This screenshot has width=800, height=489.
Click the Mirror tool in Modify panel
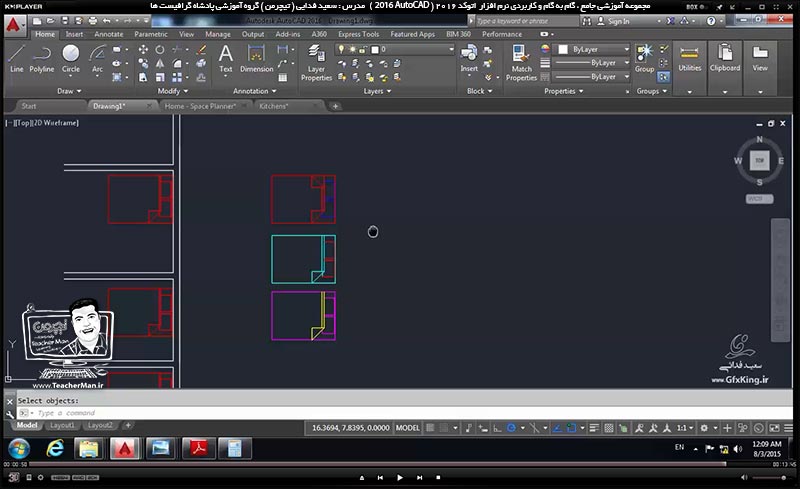click(160, 63)
